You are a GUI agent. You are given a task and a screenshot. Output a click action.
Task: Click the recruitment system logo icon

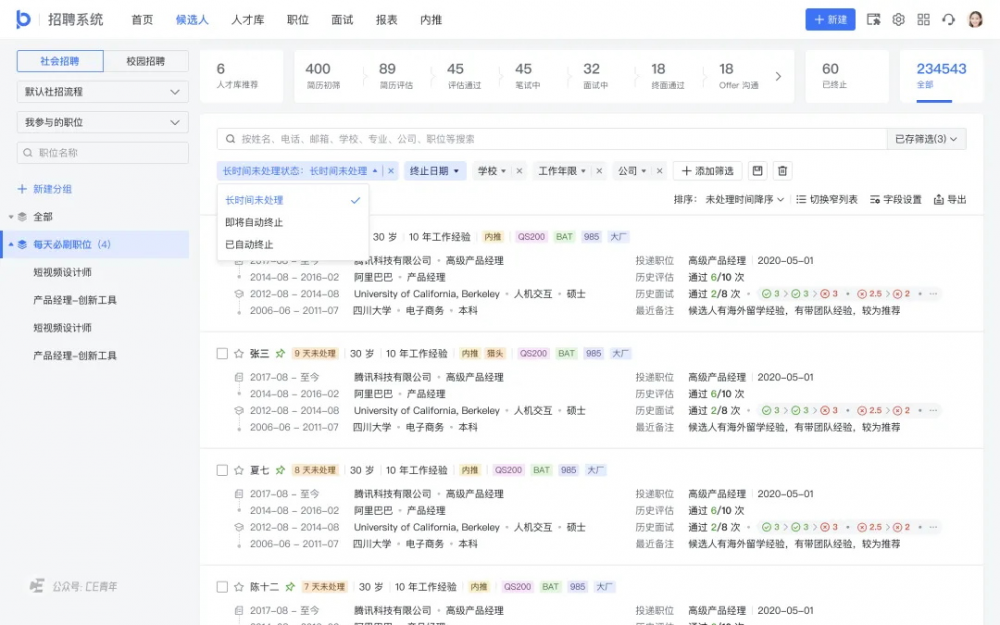[x=24, y=19]
